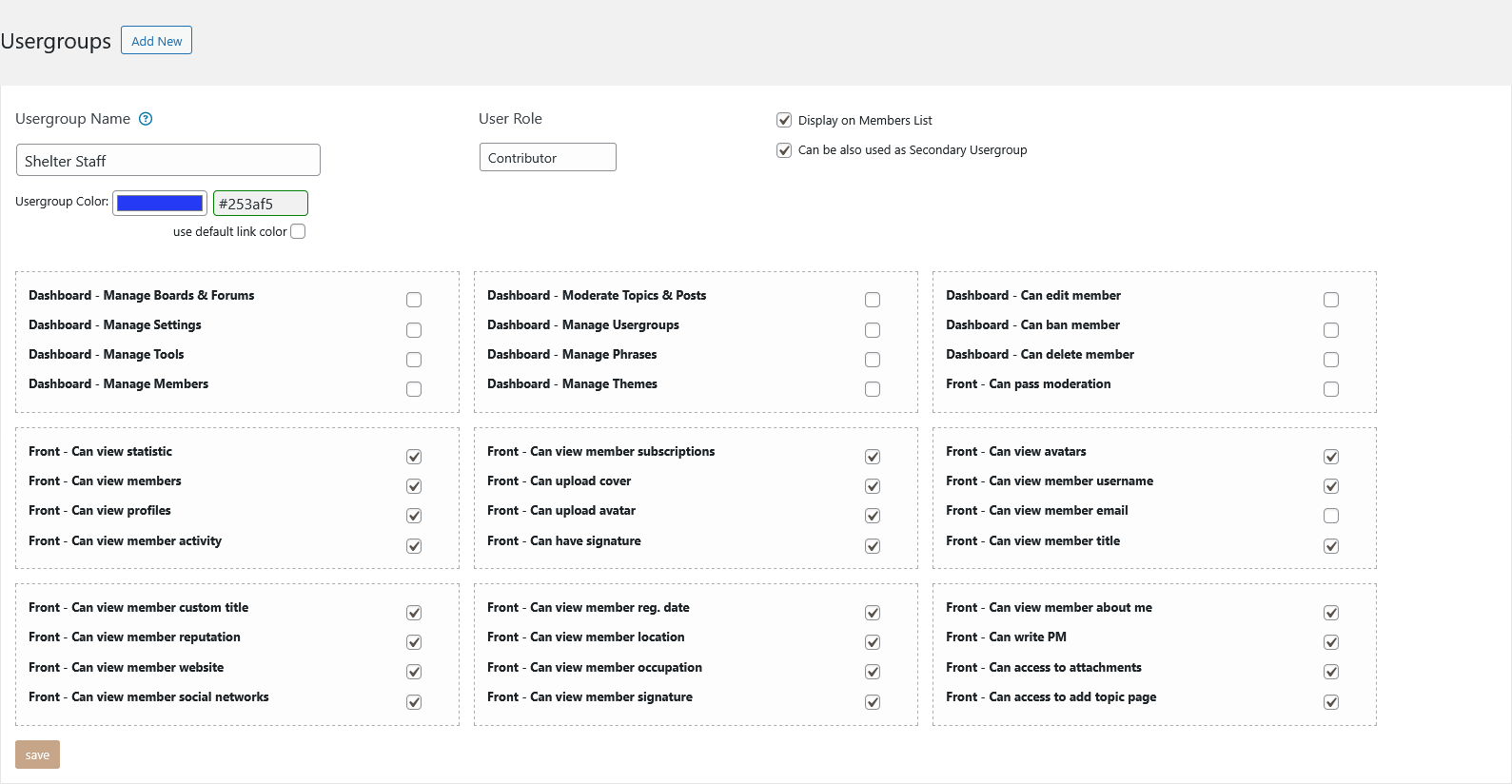Viewport: 1512px width, 784px height.
Task: Save the usergroup settings
Action: coord(37,755)
